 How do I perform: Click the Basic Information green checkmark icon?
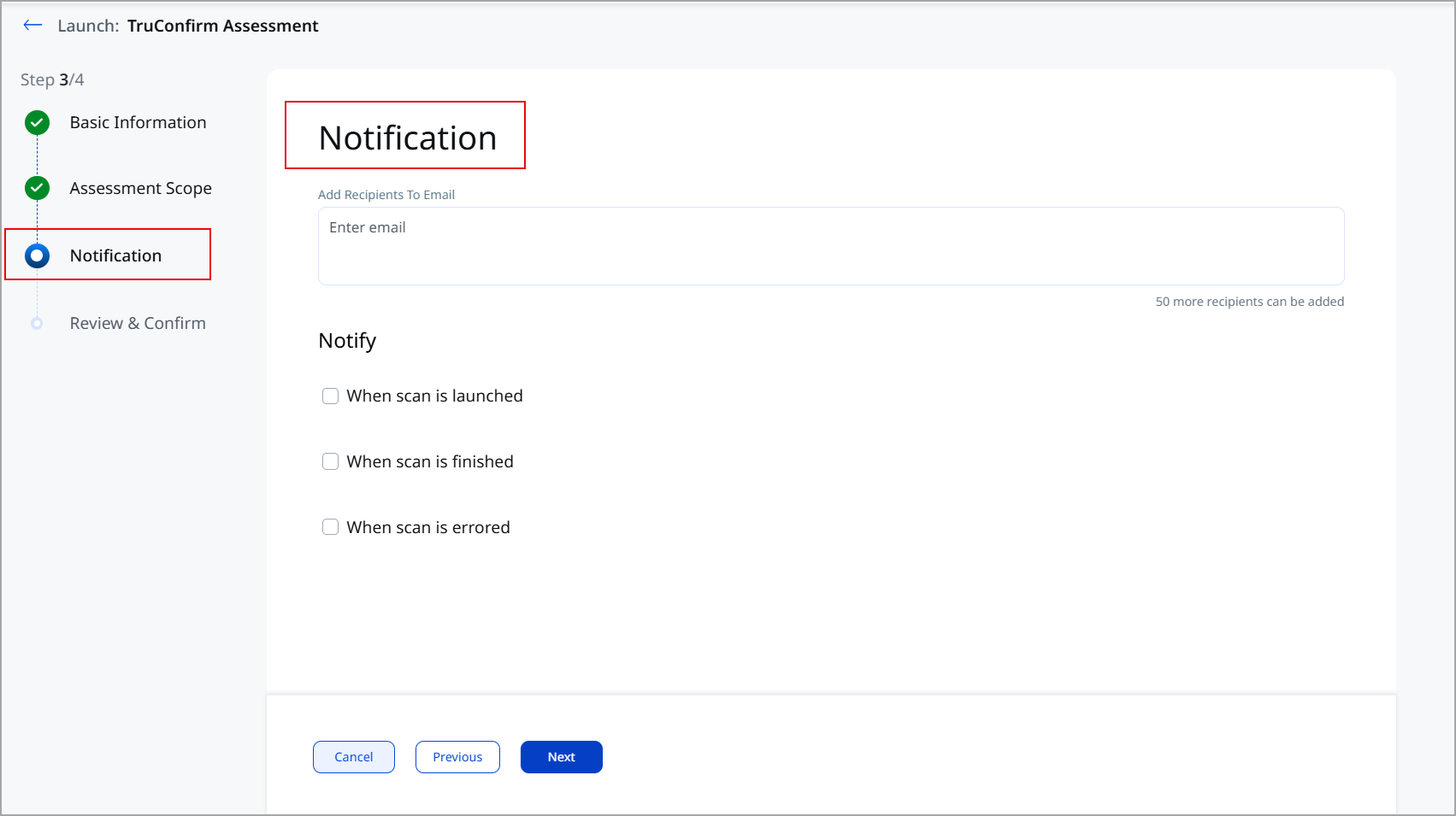tap(37, 123)
